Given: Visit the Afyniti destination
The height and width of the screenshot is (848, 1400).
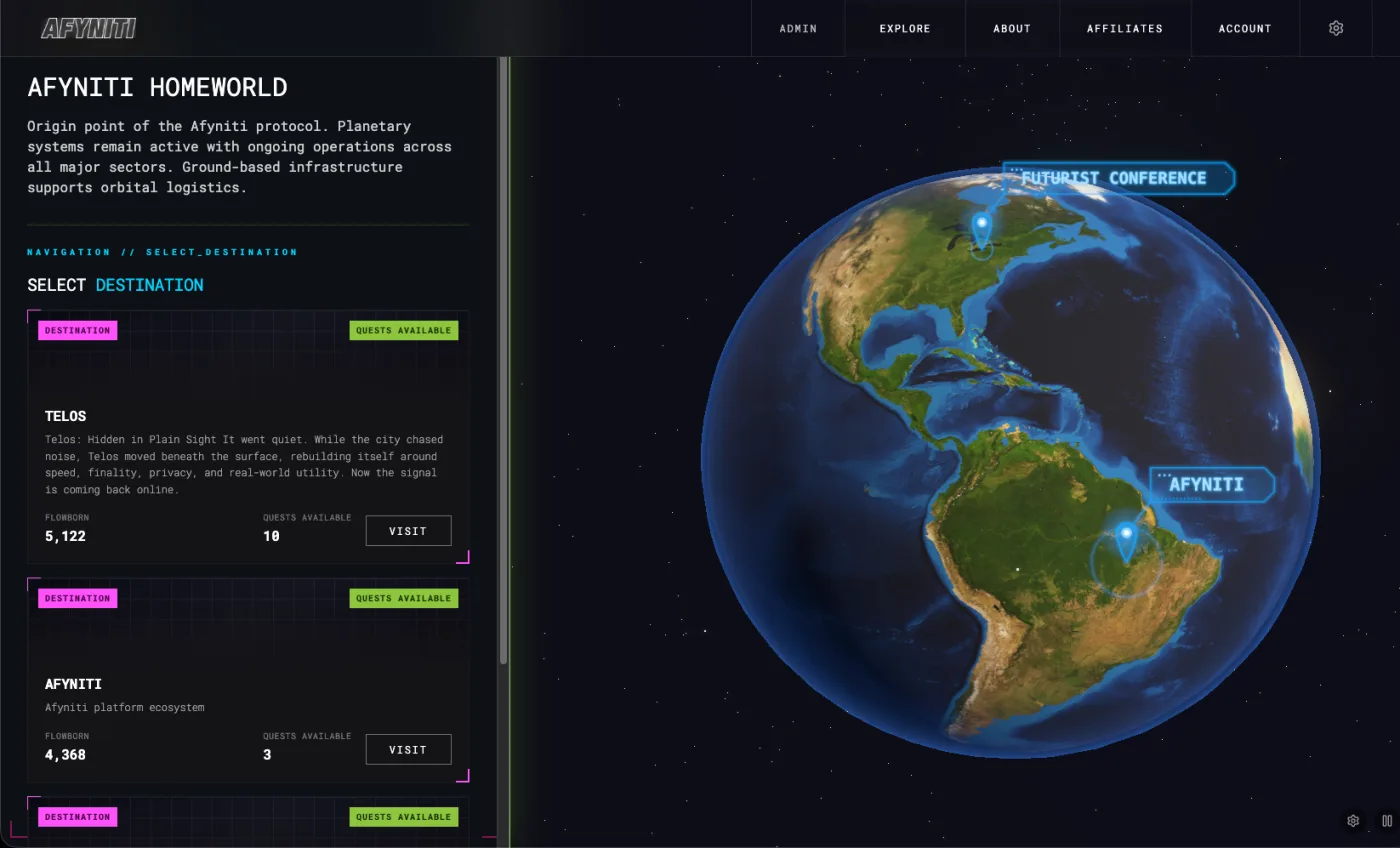Looking at the screenshot, I should point(408,749).
